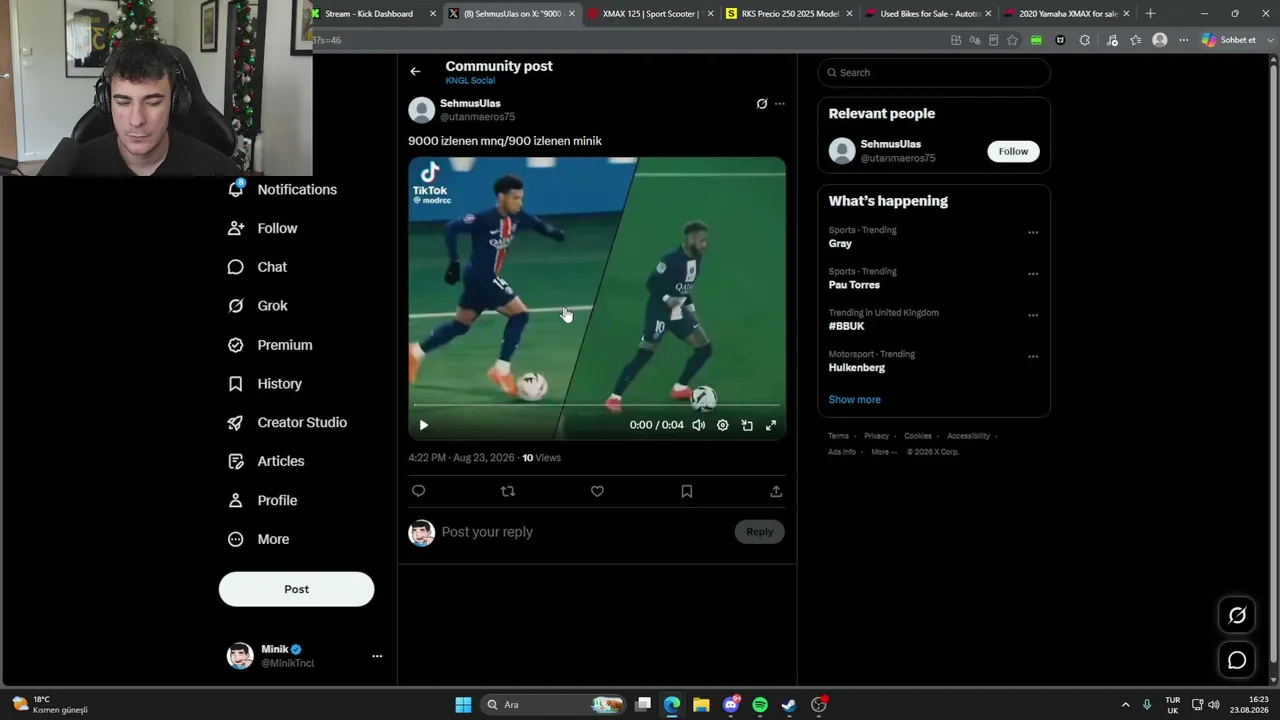Click the grey Reply button
Screen dimensions: 1280x720
759,532
